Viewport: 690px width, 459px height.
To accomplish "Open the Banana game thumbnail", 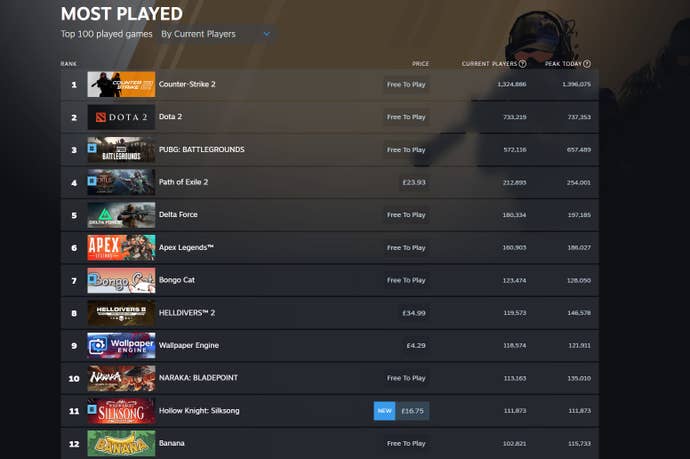I will point(121,443).
